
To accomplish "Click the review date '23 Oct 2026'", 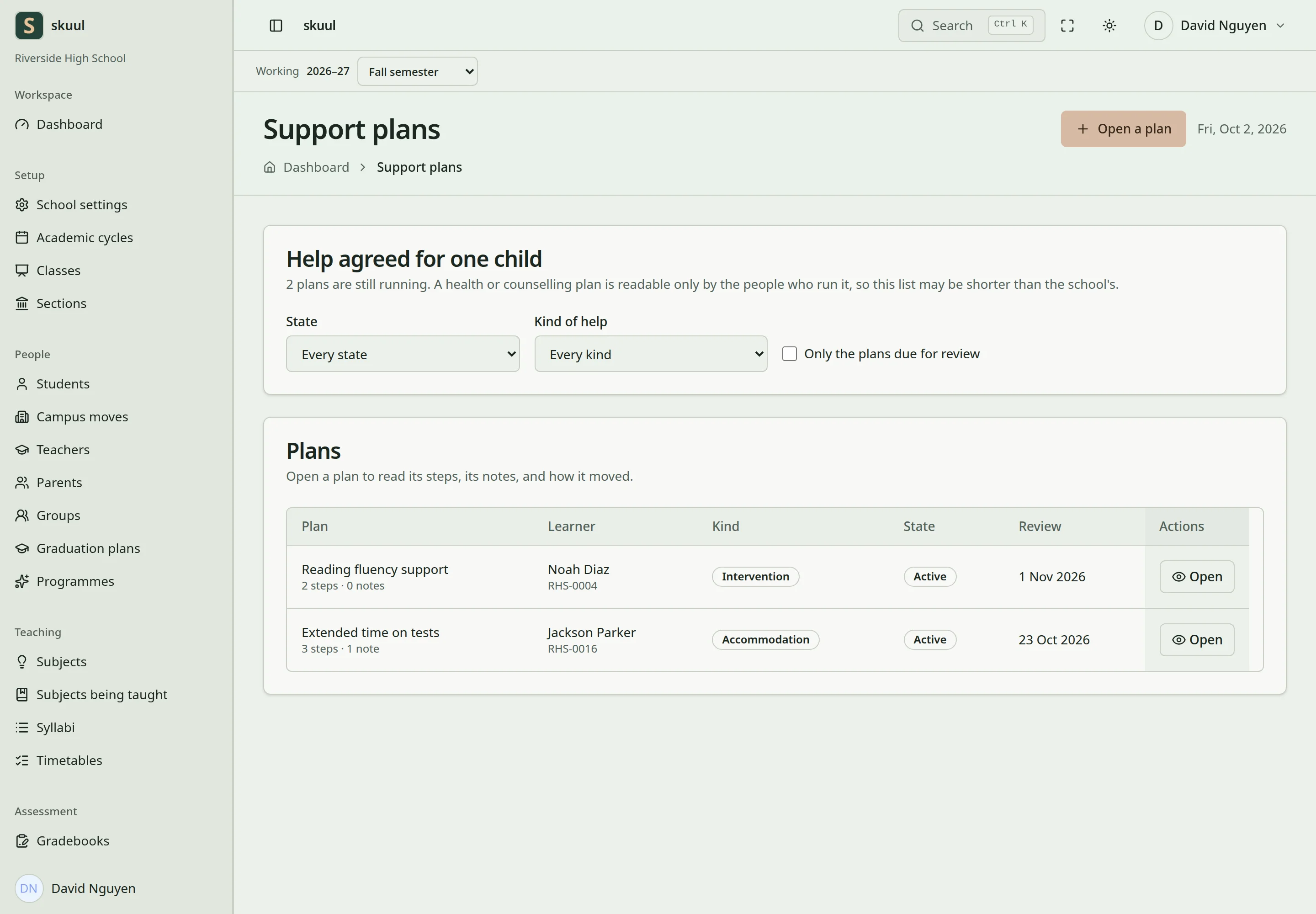I will pos(1054,640).
